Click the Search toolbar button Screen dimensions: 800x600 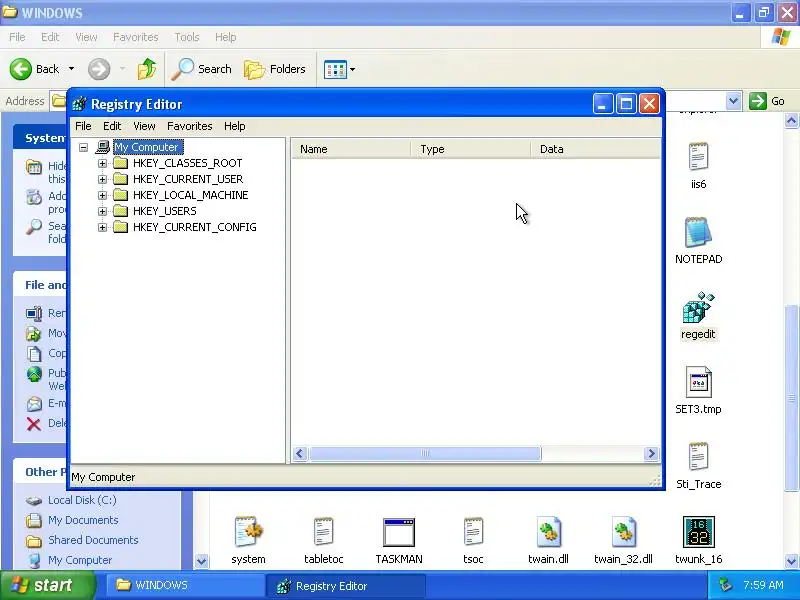[201, 69]
